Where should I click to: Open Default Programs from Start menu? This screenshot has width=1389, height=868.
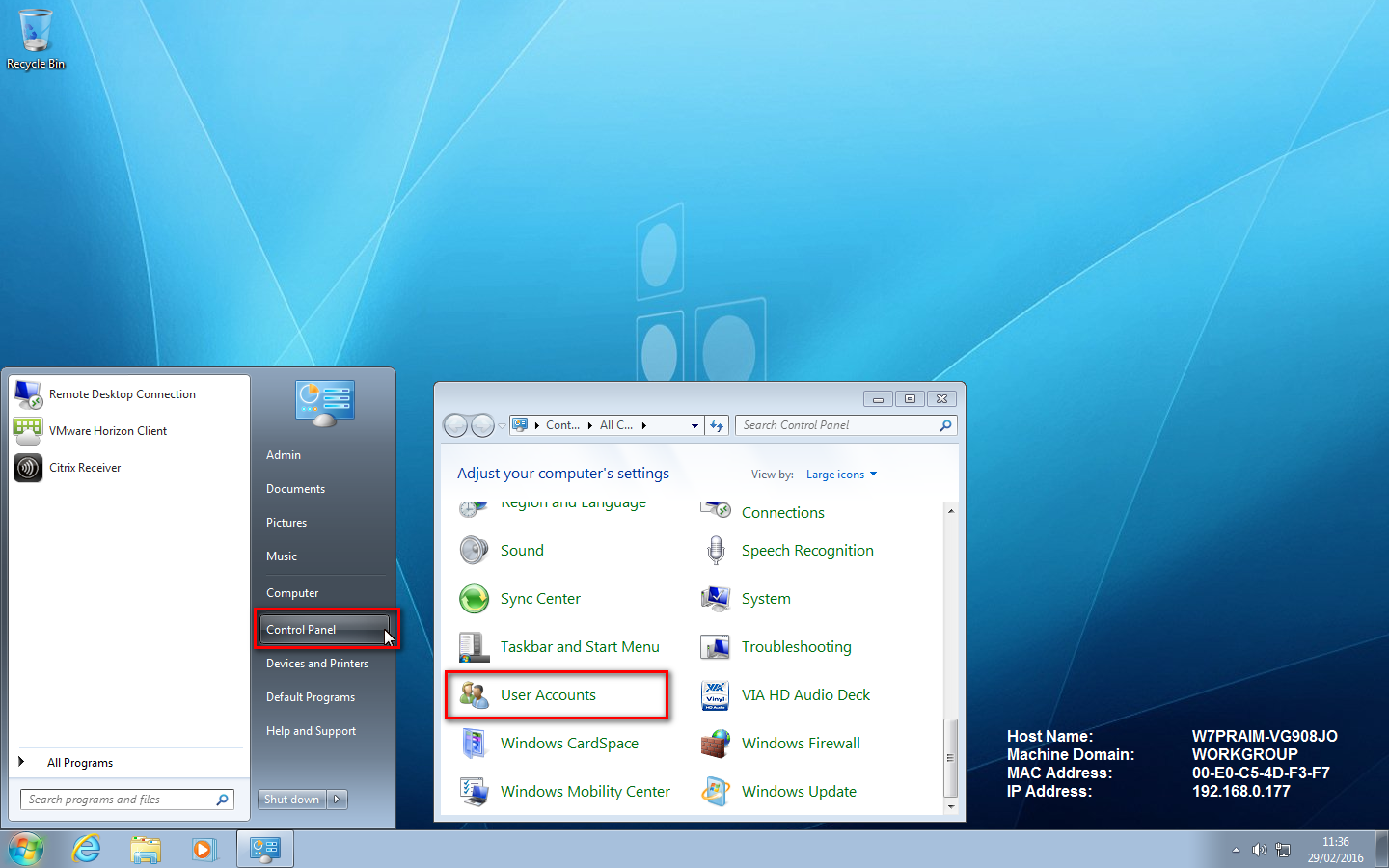(311, 697)
